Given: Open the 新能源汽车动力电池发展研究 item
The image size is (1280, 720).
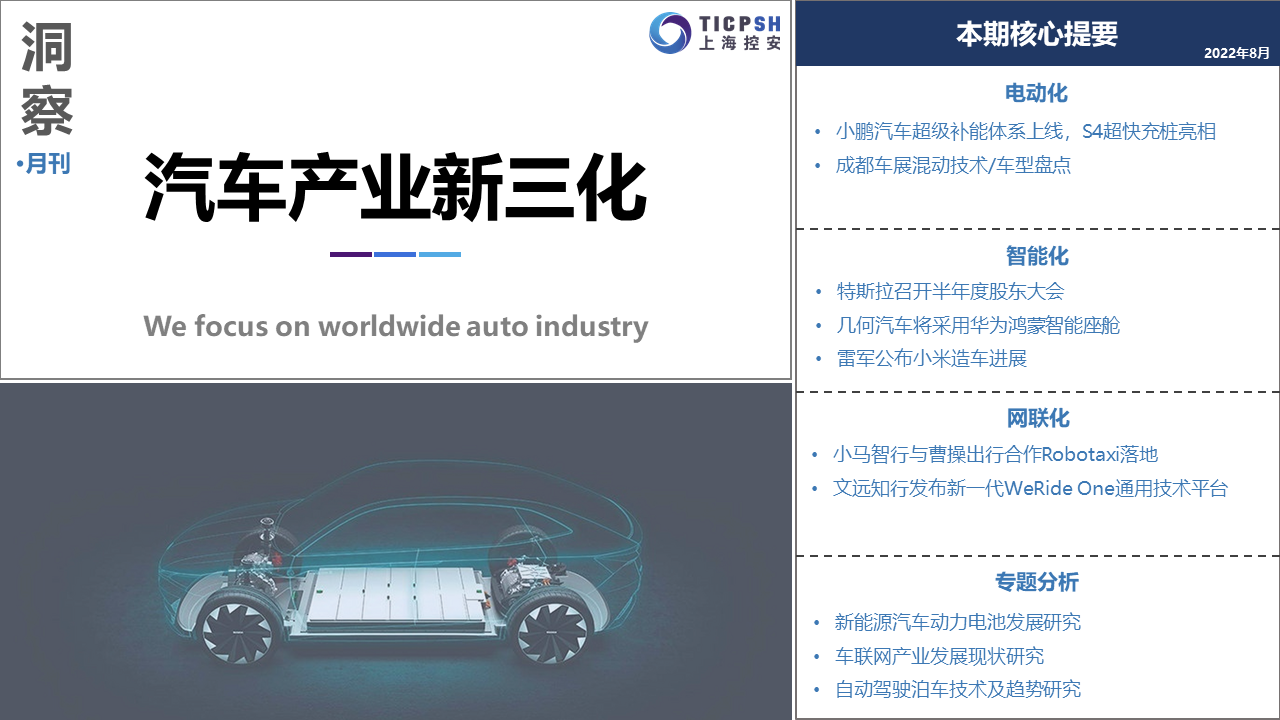Looking at the screenshot, I should pyautogui.click(x=958, y=622).
